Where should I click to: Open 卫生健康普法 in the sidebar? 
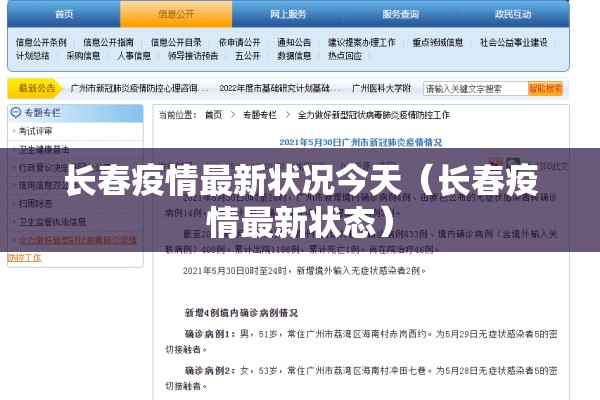click(44, 149)
